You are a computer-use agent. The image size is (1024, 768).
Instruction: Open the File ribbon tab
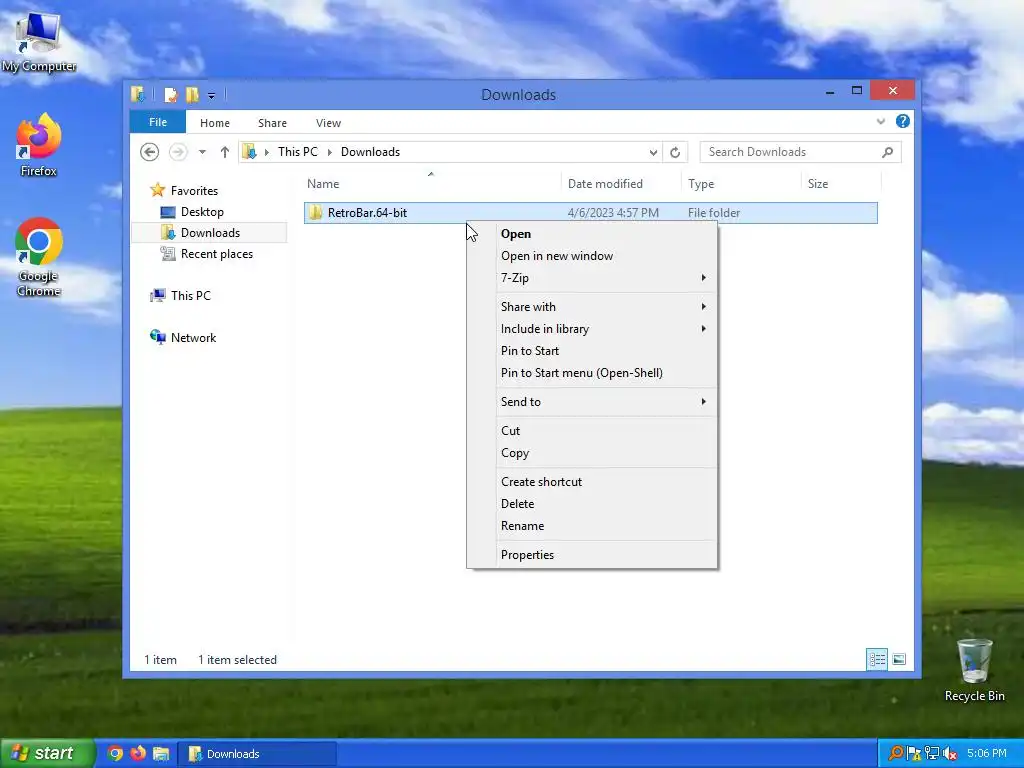point(158,122)
